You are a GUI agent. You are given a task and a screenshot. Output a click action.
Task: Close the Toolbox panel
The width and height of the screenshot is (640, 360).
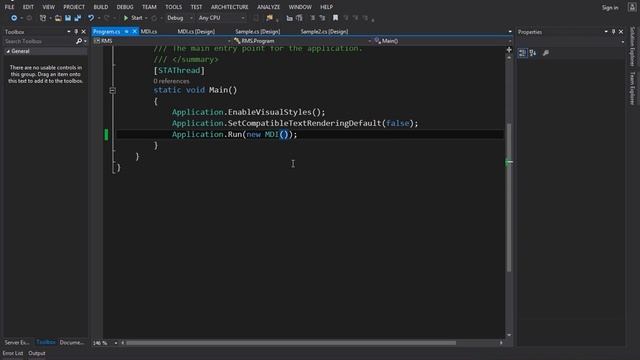(84, 31)
